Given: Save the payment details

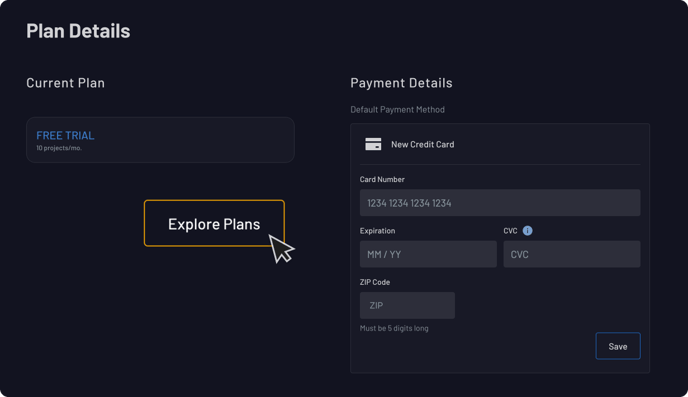Looking at the screenshot, I should 618,346.
